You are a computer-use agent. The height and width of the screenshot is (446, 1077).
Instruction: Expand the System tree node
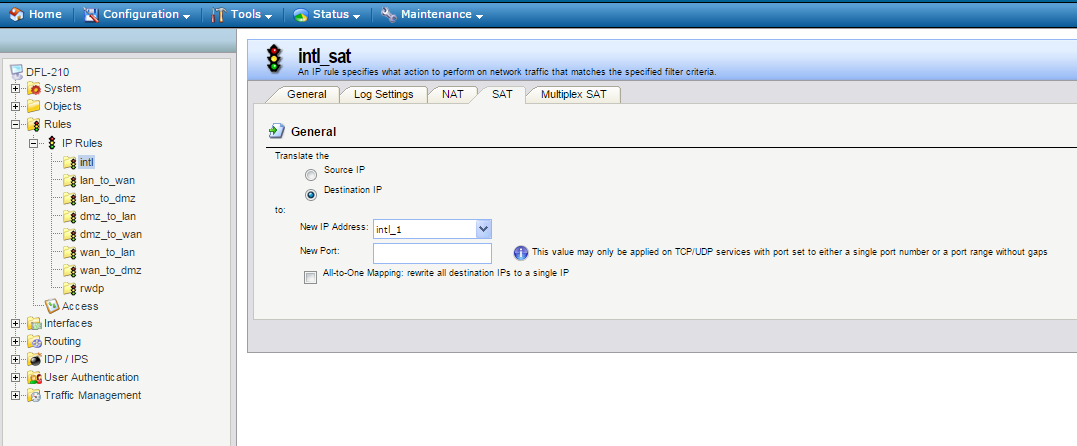pyautogui.click(x=16, y=89)
